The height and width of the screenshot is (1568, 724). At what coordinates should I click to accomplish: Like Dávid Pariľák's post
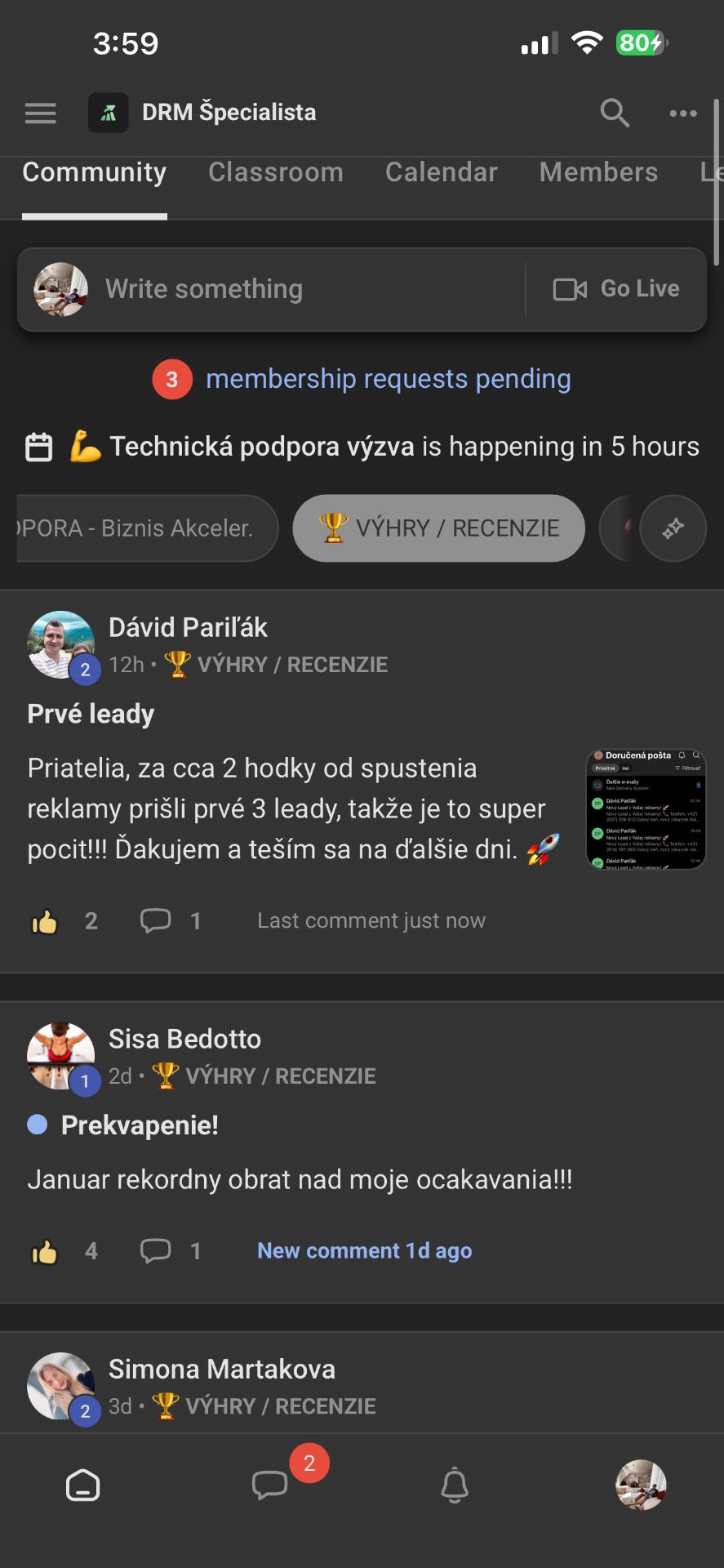[45, 922]
